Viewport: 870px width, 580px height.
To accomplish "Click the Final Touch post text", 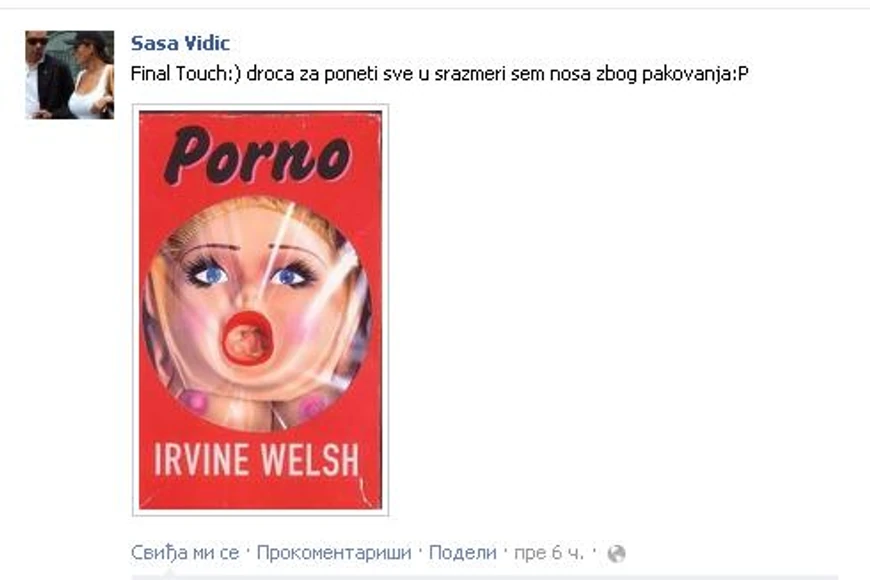I will tap(439, 73).
